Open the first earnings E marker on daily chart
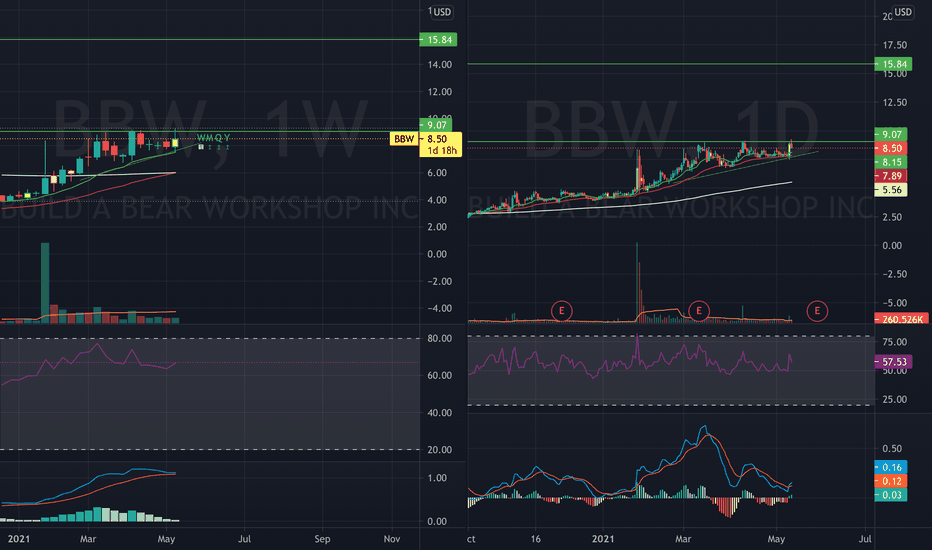This screenshot has height=550, width=932. pyautogui.click(x=561, y=311)
